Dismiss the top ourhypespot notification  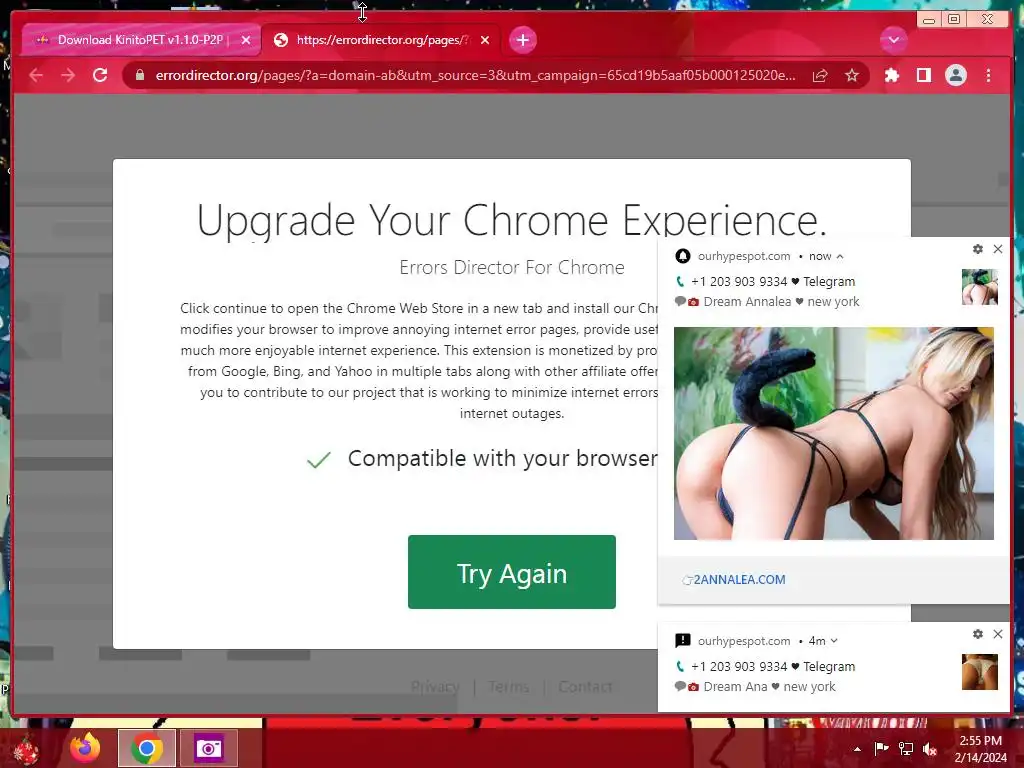998,249
